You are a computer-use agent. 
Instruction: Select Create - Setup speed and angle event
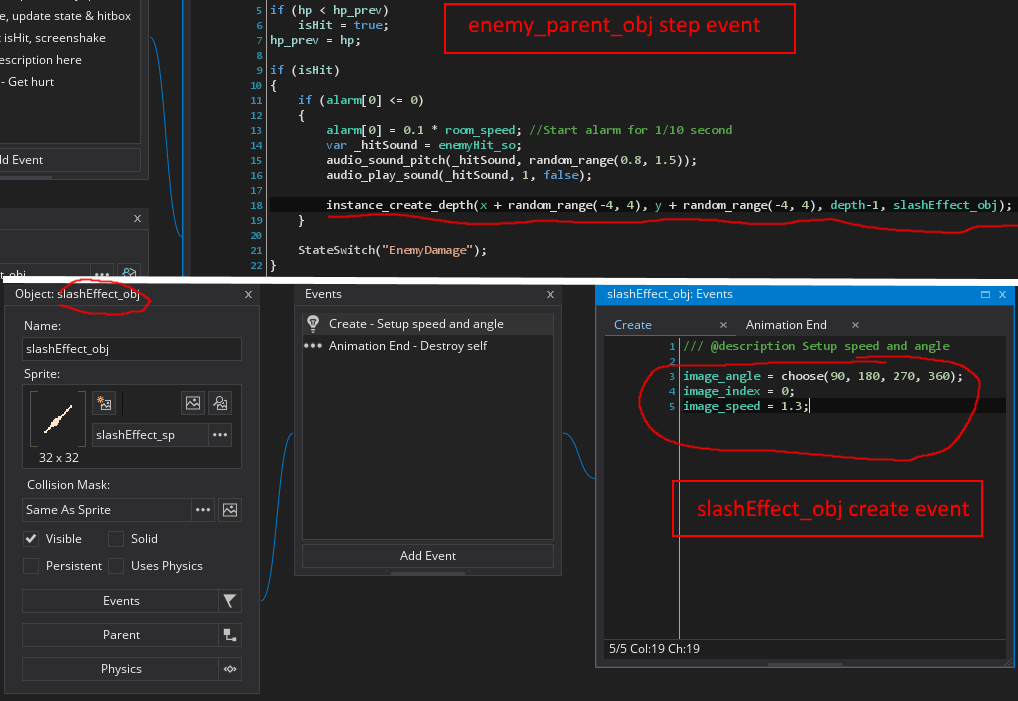pos(428,324)
